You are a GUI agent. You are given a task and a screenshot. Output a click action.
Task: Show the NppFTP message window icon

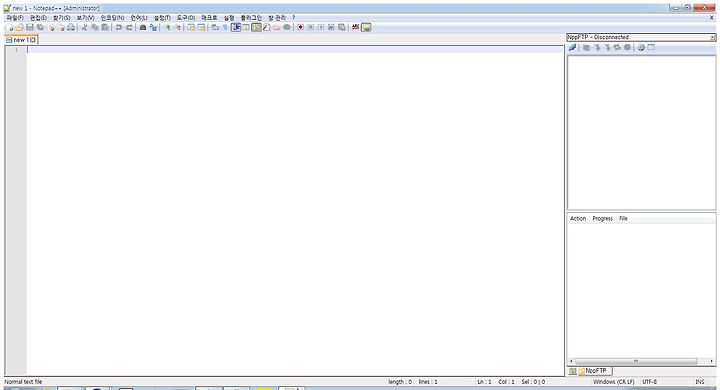click(x=651, y=47)
